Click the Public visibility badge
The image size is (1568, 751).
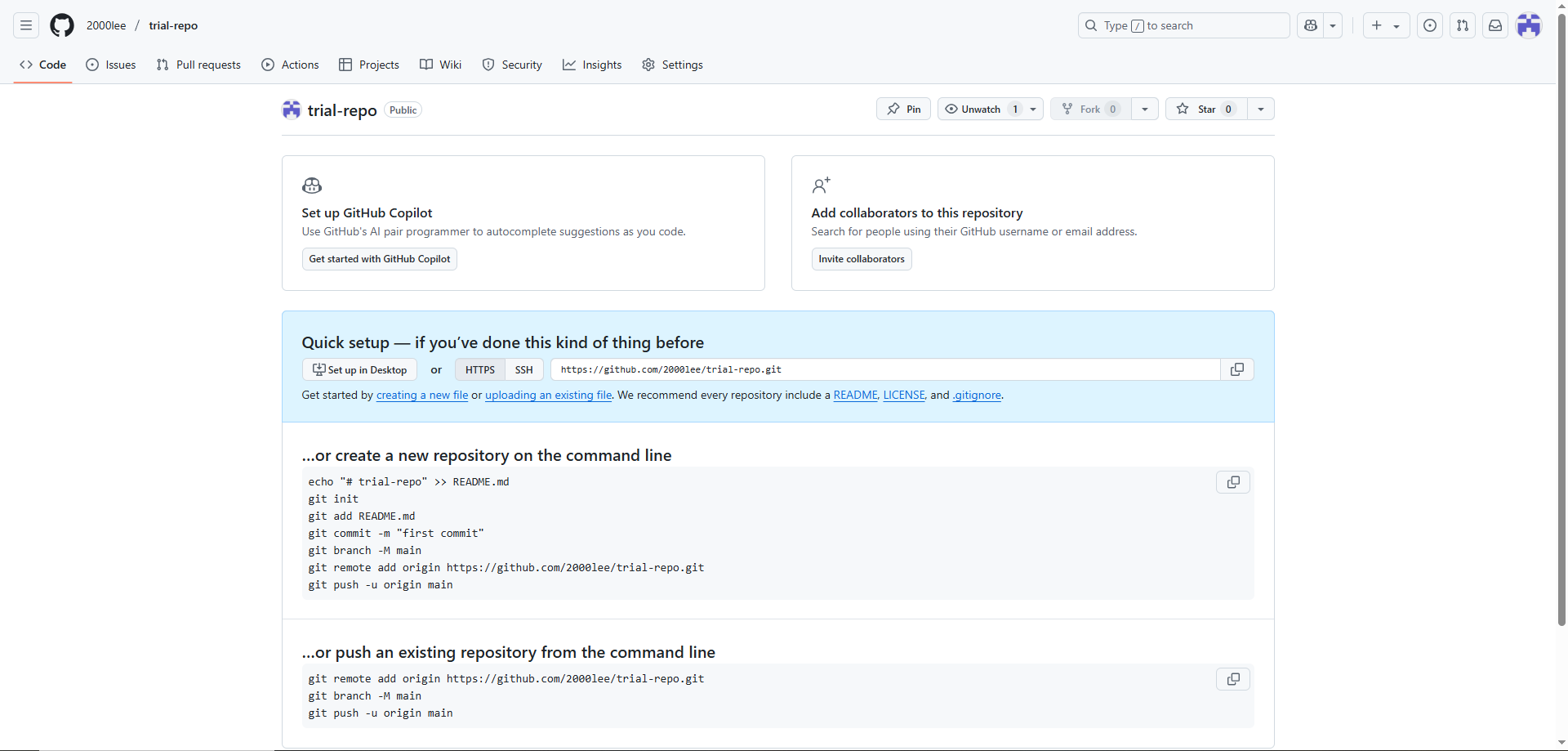[x=403, y=110]
